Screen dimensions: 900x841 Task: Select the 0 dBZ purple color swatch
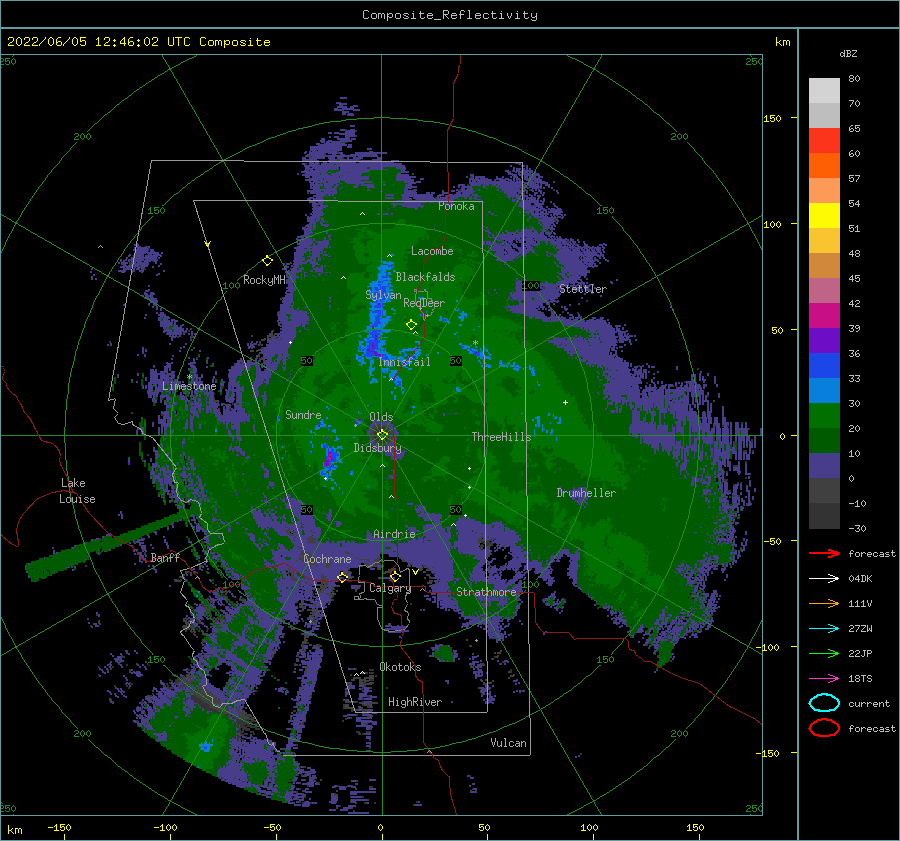pos(824,465)
